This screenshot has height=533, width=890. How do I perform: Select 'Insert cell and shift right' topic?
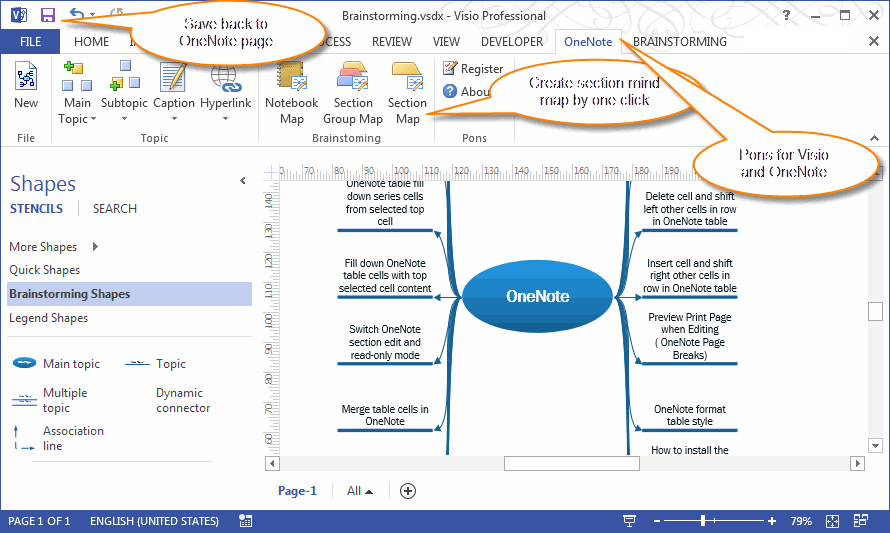690,276
